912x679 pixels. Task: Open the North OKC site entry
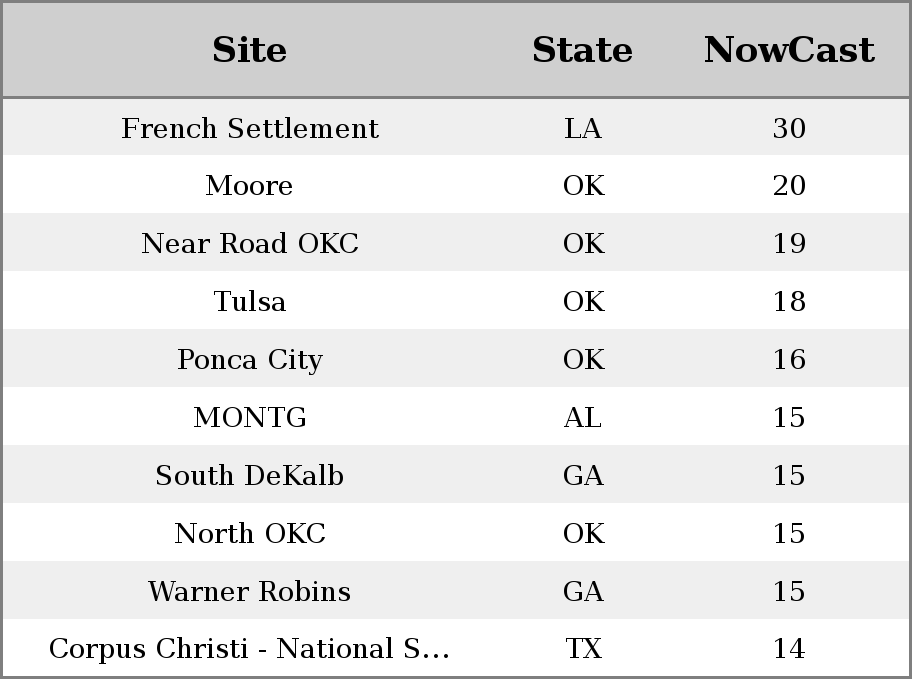point(250,533)
